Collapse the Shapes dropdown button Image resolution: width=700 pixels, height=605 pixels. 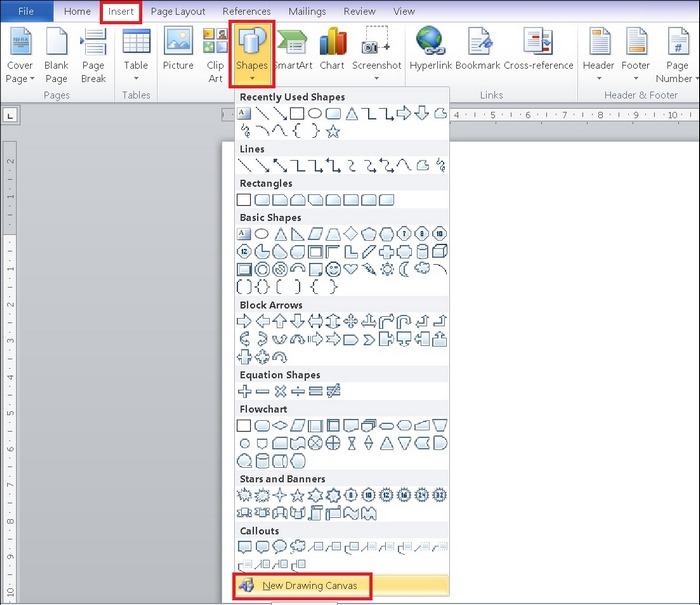(252, 54)
